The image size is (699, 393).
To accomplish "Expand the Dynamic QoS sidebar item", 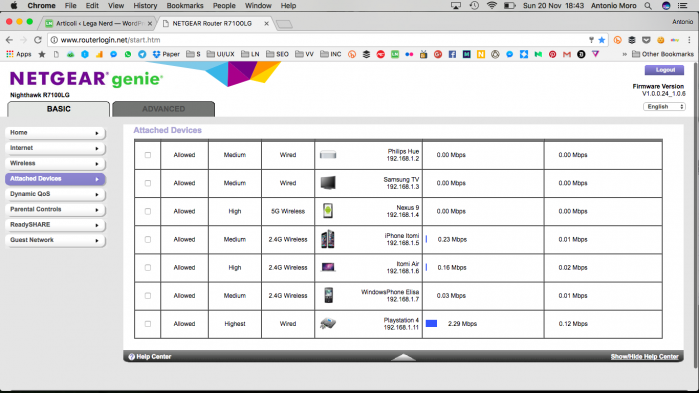I will tap(55, 194).
